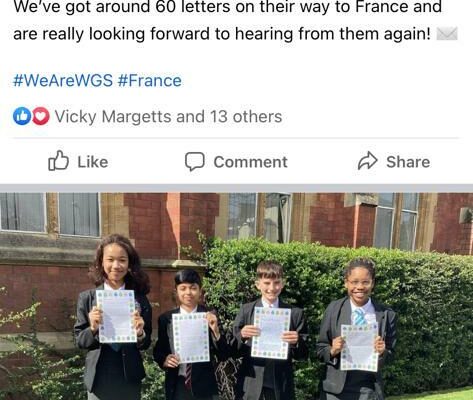Tap the Share text label
This screenshot has height=400, width=473.
tap(408, 162)
